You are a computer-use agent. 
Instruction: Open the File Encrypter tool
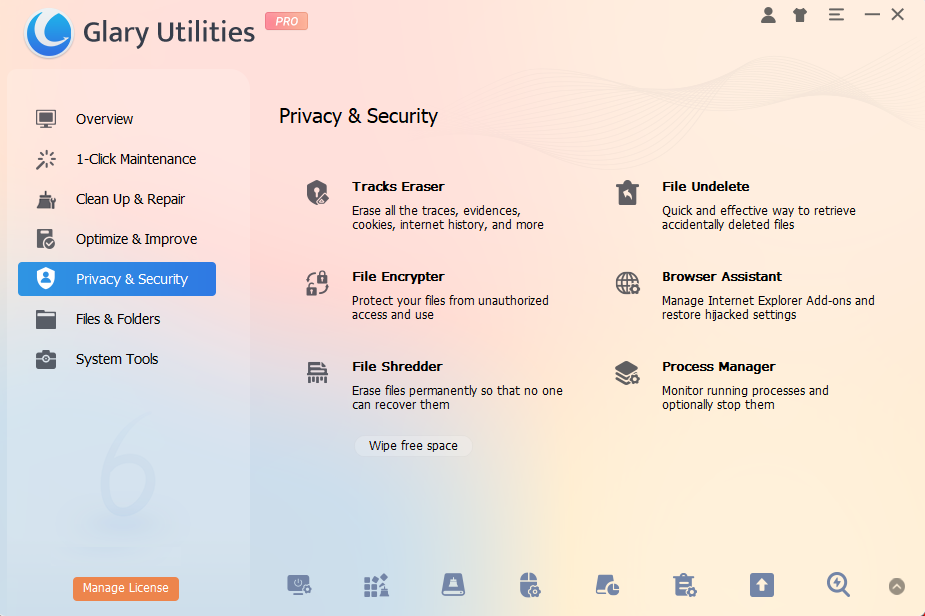click(x=398, y=277)
